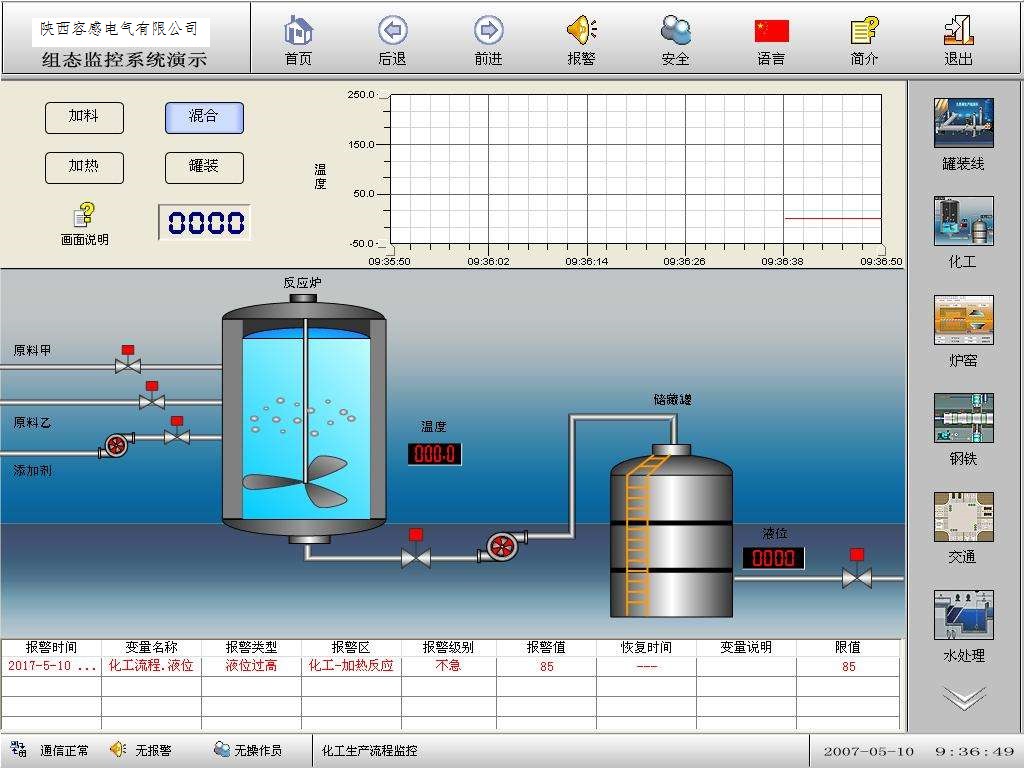Open 画面说明 help icon
The image size is (1024, 768).
[84, 215]
